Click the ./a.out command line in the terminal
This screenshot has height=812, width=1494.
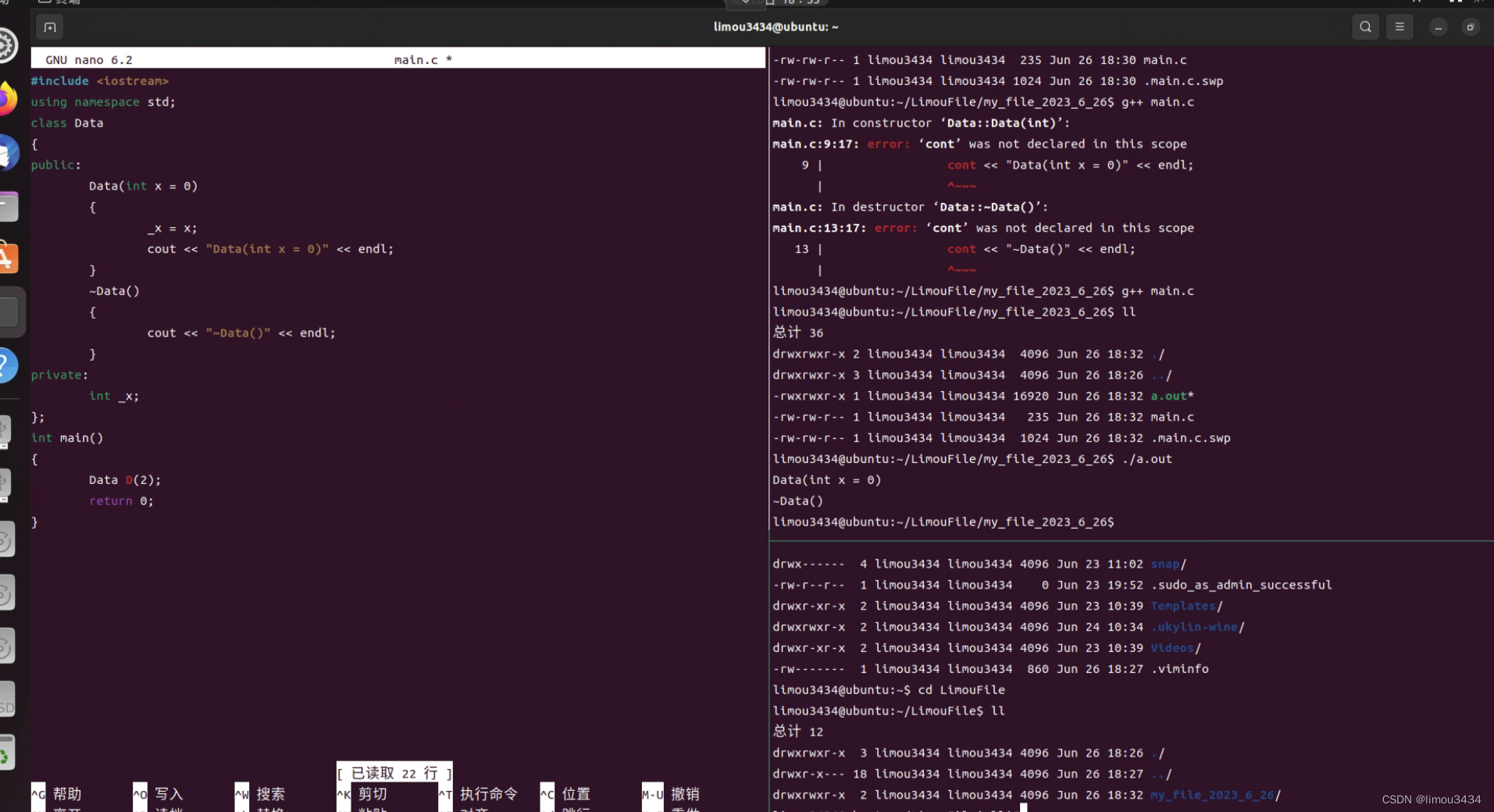[x=972, y=459]
